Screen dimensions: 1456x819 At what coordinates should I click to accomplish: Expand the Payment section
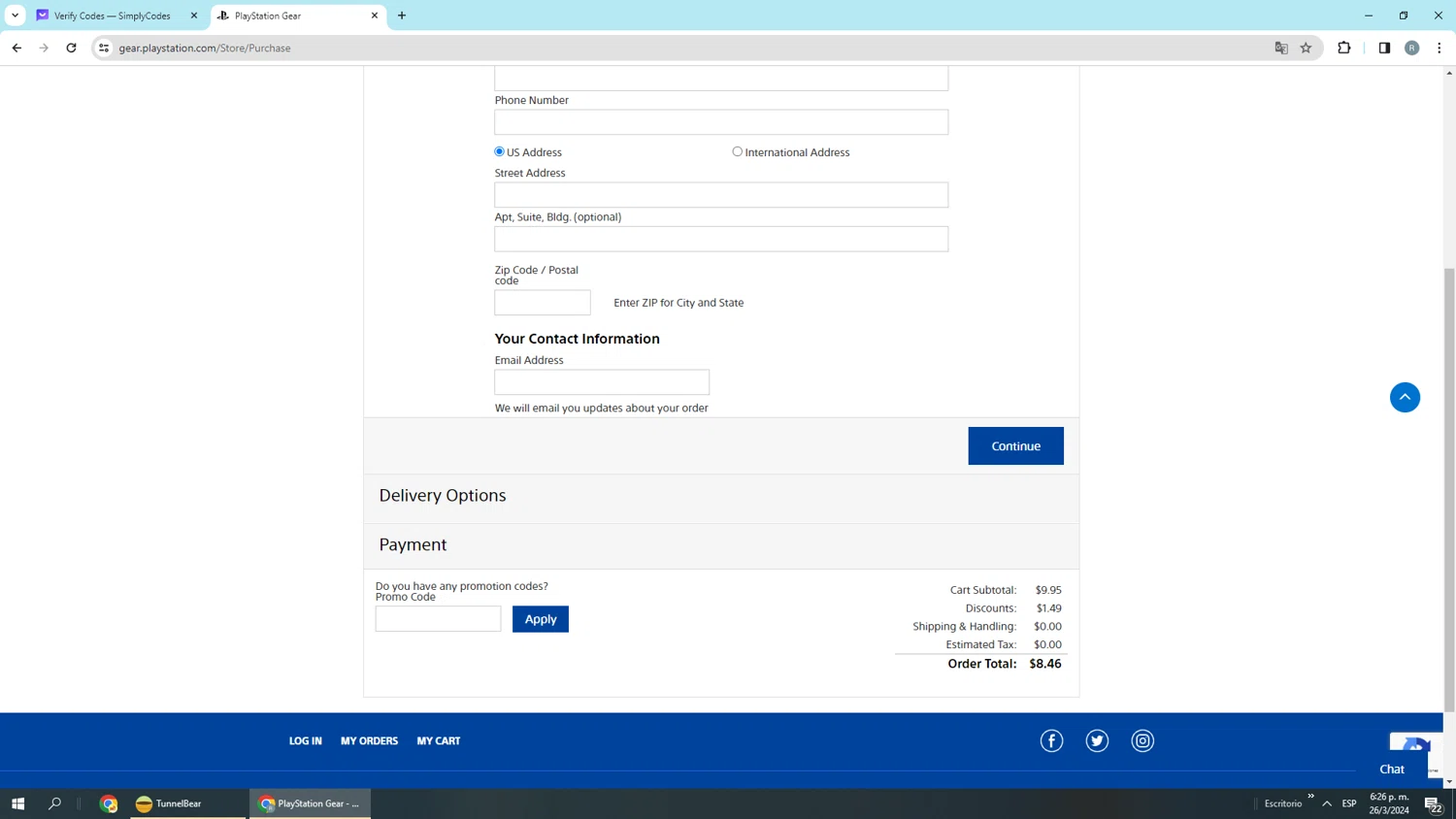coord(413,544)
